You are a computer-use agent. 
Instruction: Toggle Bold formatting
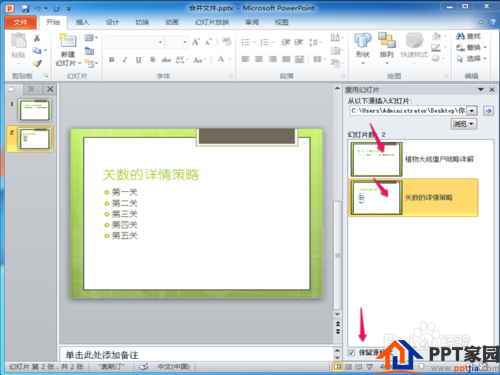112,60
